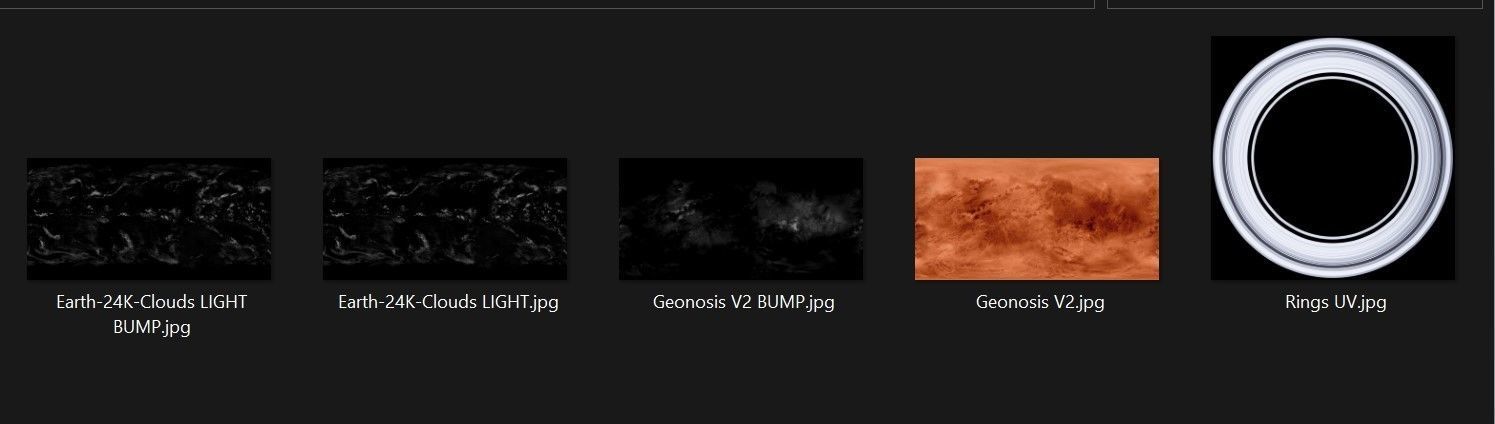Click the Earth-24K-Clouds LIGHT BUMP.jpg file name
This screenshot has width=1495, height=424.
click(x=152, y=314)
